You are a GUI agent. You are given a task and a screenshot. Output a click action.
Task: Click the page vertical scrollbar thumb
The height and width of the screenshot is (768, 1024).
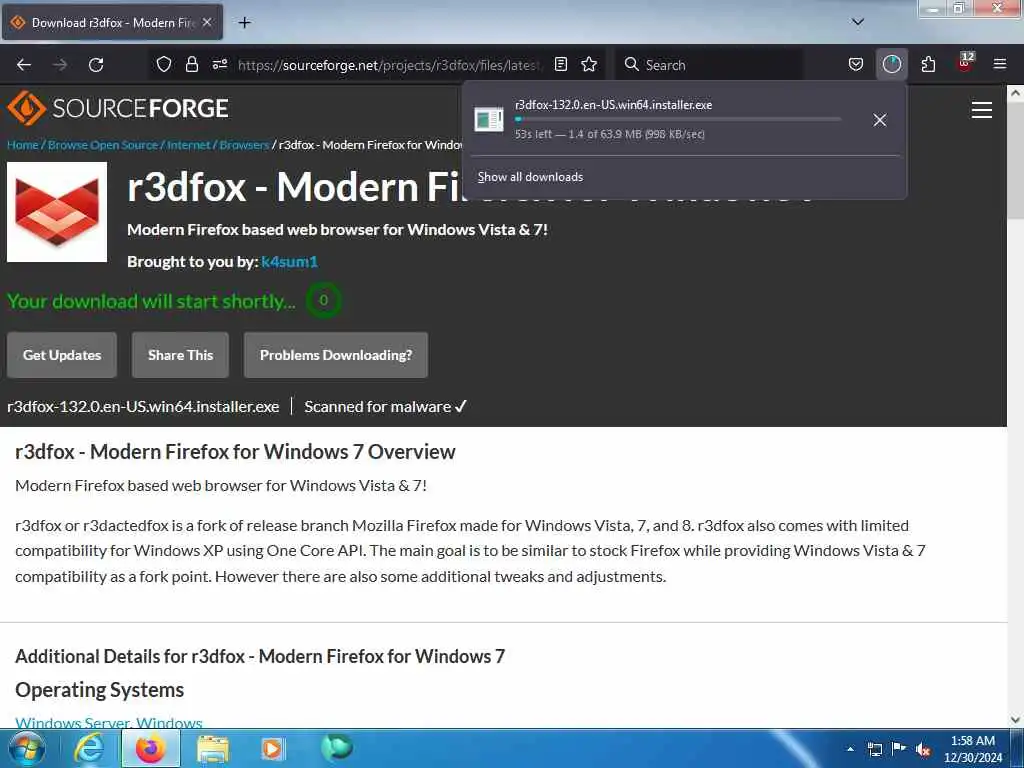tap(1015, 160)
